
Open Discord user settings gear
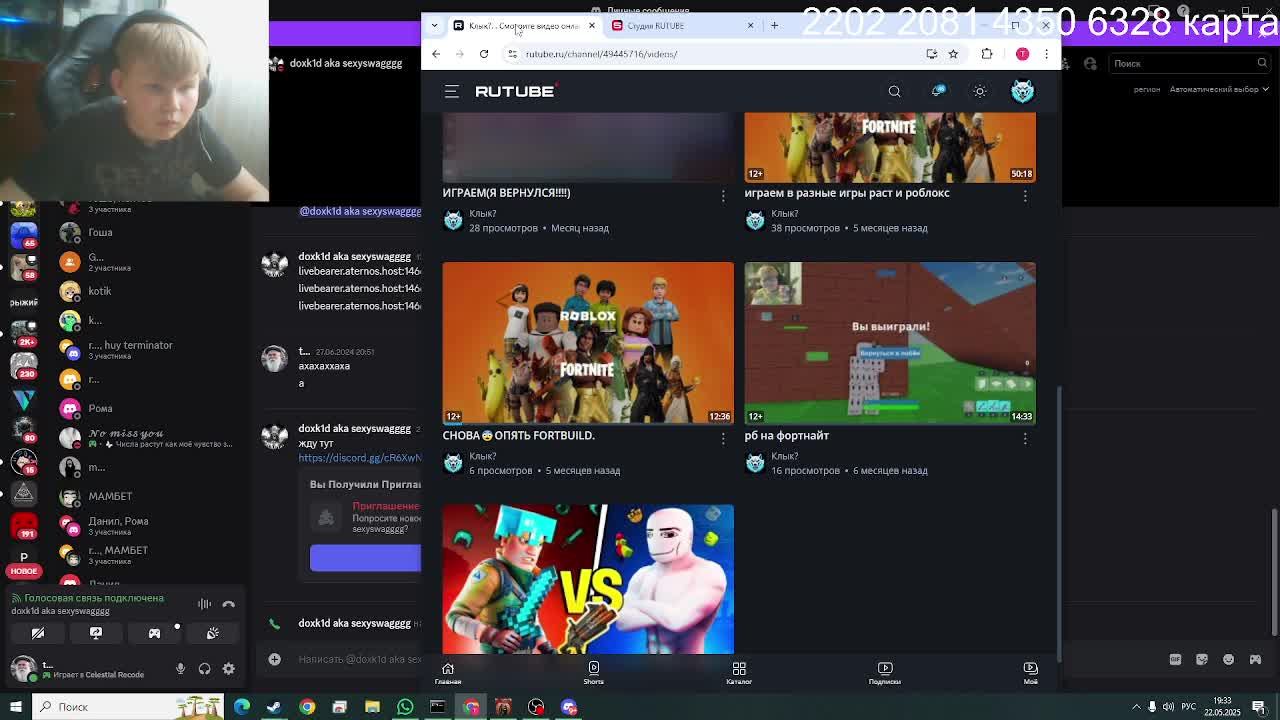228,669
